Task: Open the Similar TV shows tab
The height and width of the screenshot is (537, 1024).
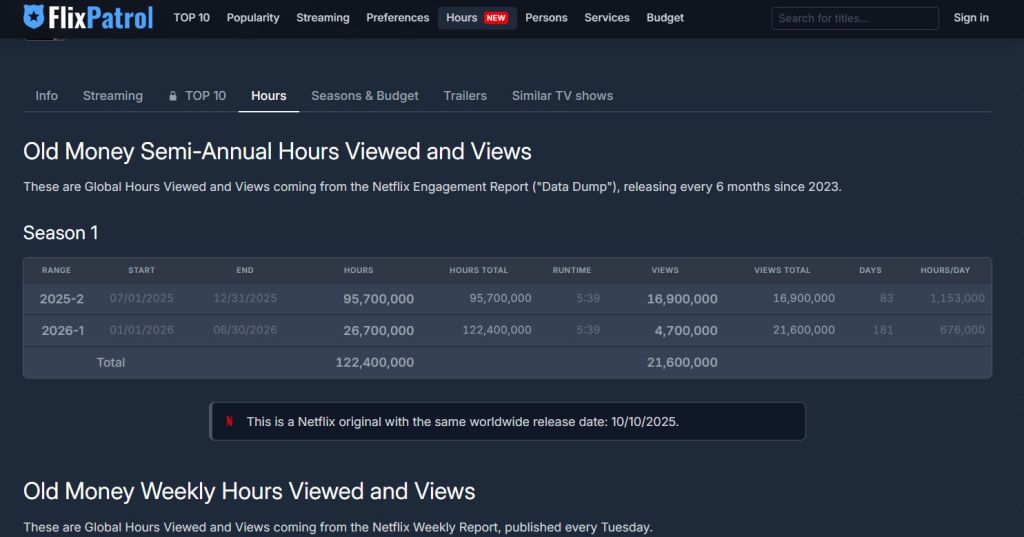Action: pos(562,95)
